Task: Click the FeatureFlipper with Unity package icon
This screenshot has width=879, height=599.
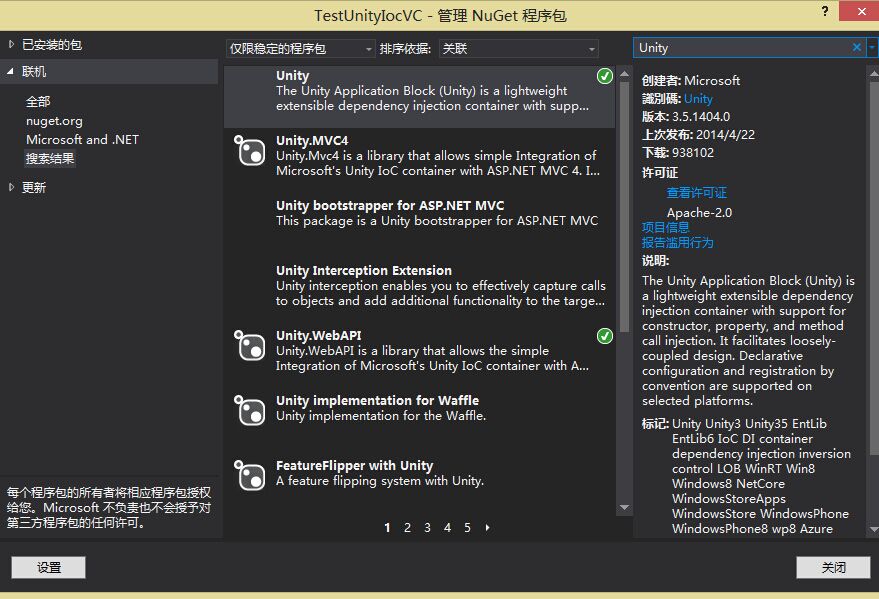Action: 249,476
